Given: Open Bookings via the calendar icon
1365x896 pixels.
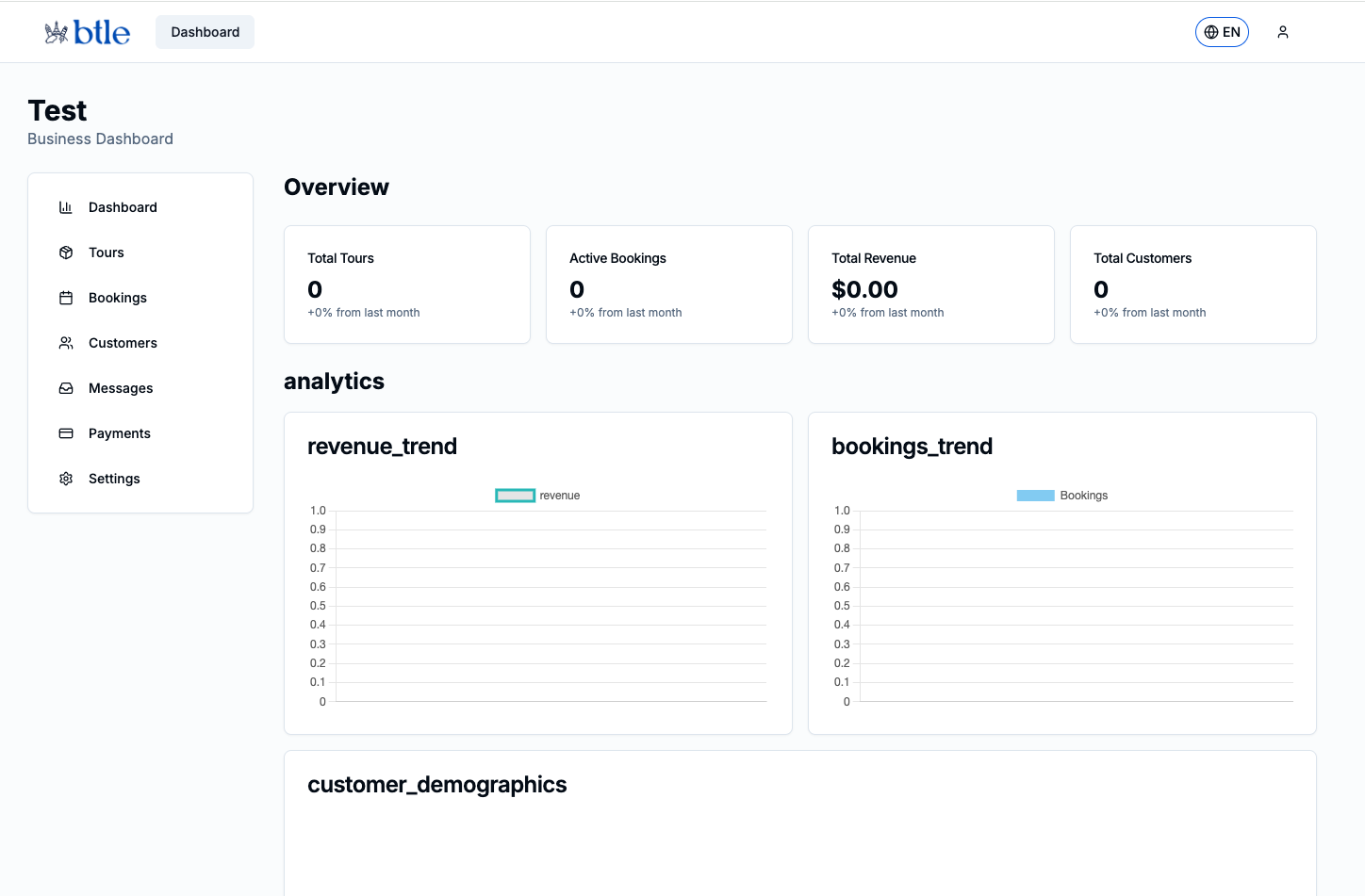Looking at the screenshot, I should click(65, 297).
